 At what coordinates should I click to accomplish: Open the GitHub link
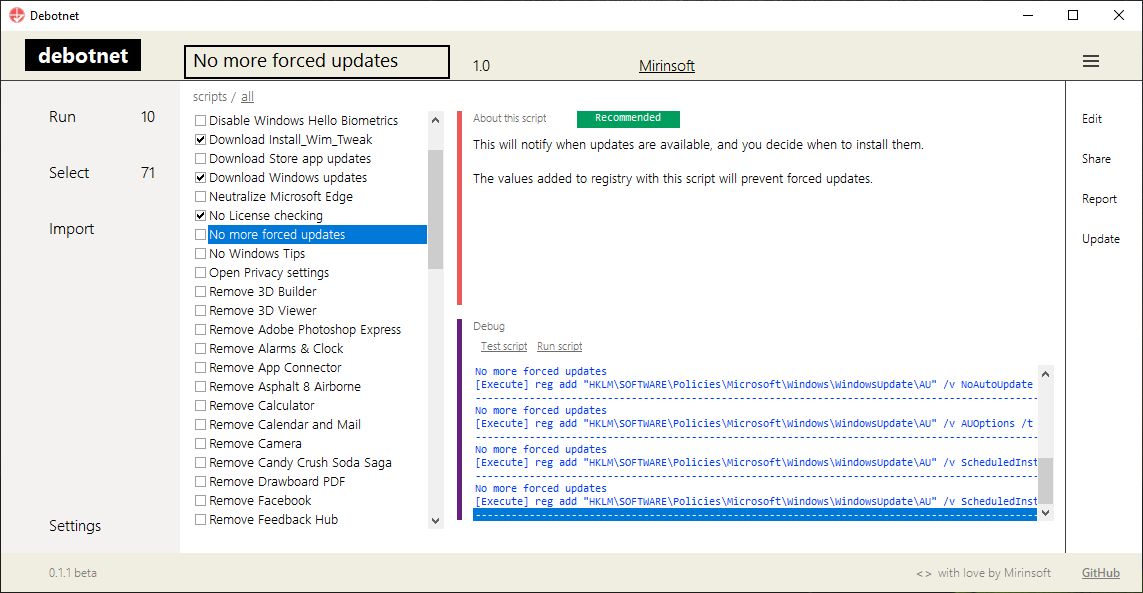(x=1100, y=572)
